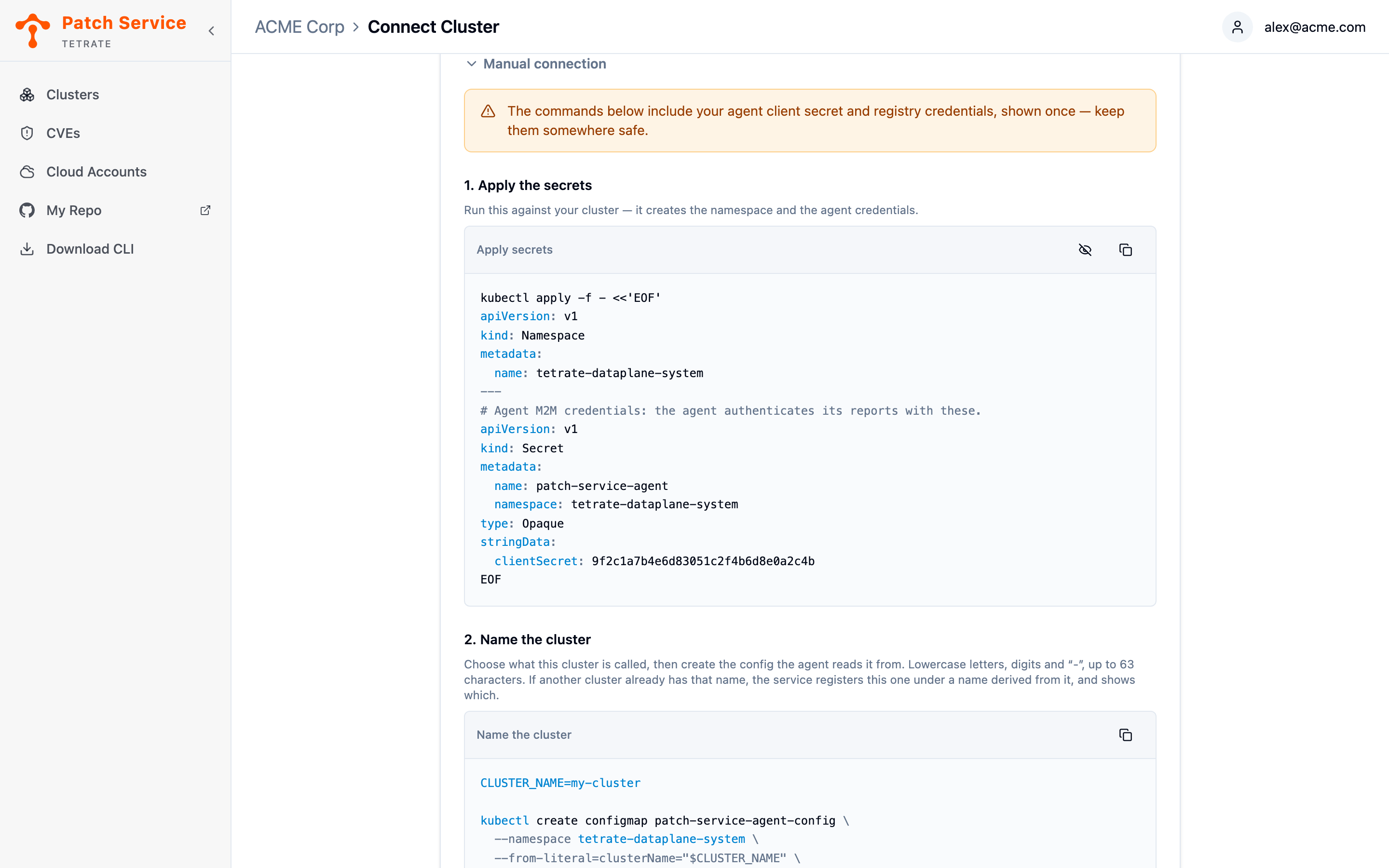Click the '# Agent M2M credentials' comment line

731,410
